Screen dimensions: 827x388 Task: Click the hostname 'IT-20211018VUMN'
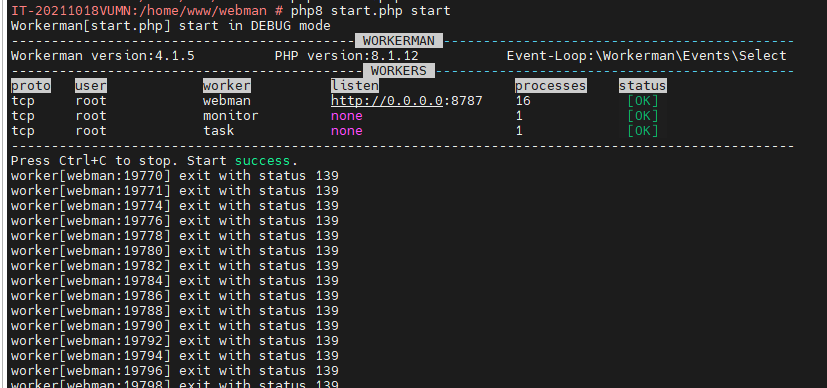coord(71,11)
